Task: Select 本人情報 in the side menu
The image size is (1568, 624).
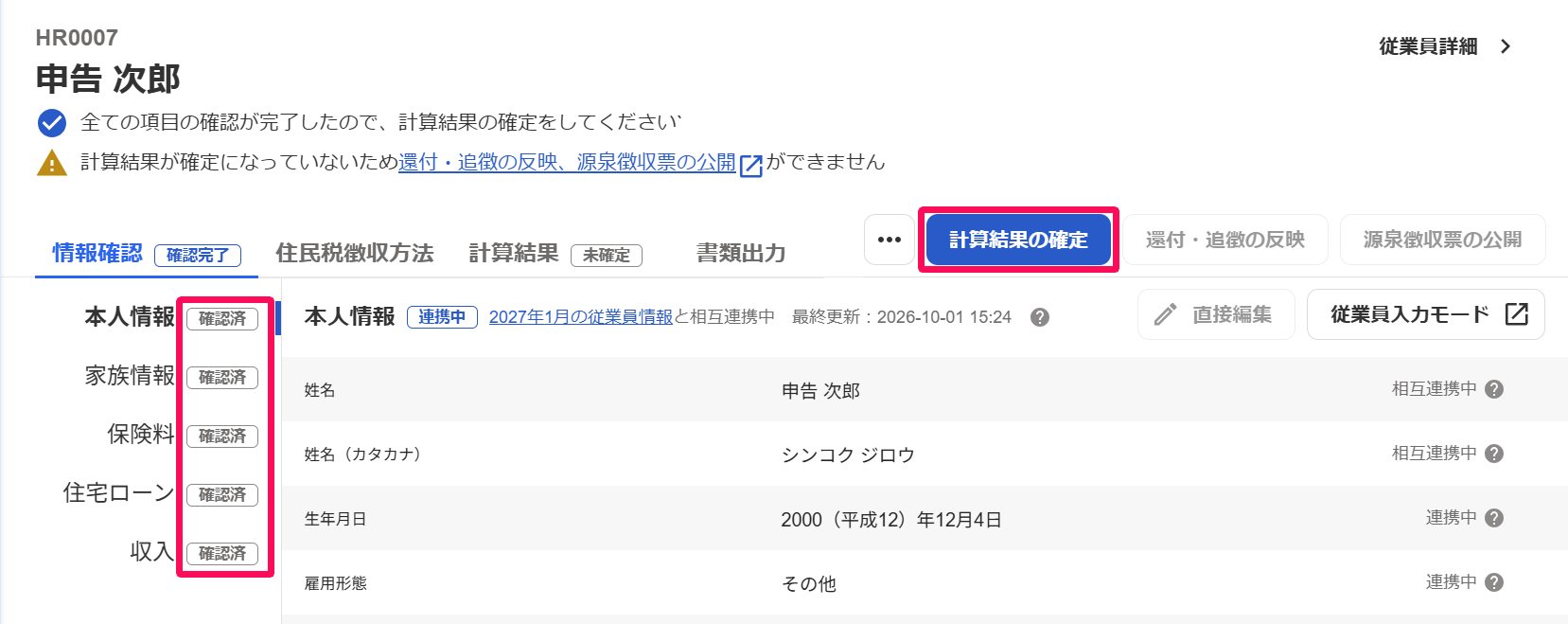Action: pos(130,317)
